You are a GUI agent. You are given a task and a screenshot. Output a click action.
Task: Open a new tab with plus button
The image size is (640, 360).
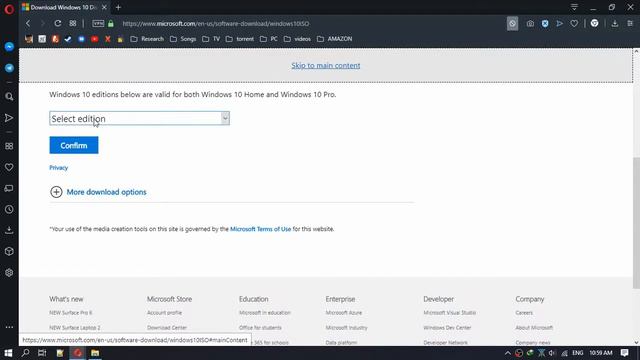pyautogui.click(x=118, y=7)
